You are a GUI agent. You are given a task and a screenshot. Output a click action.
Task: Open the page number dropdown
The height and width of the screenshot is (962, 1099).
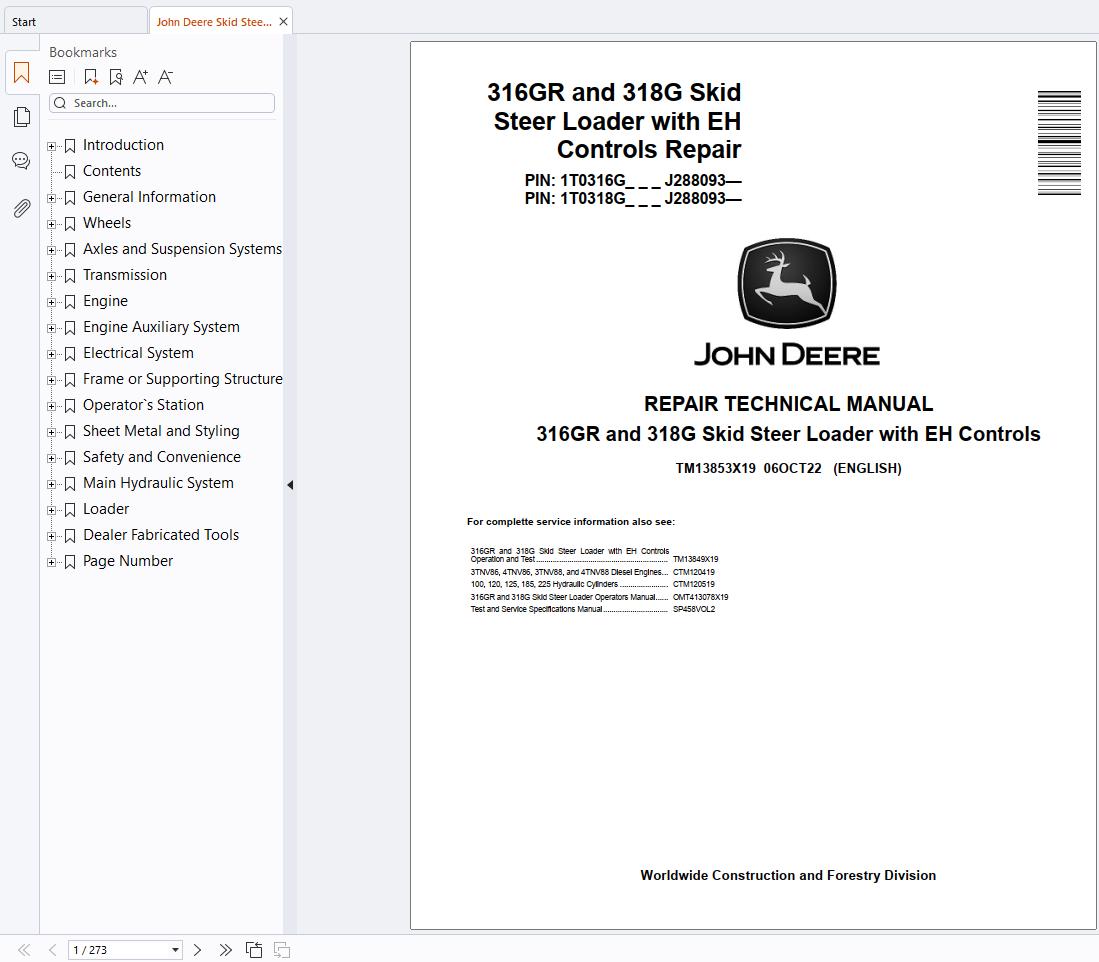point(175,950)
